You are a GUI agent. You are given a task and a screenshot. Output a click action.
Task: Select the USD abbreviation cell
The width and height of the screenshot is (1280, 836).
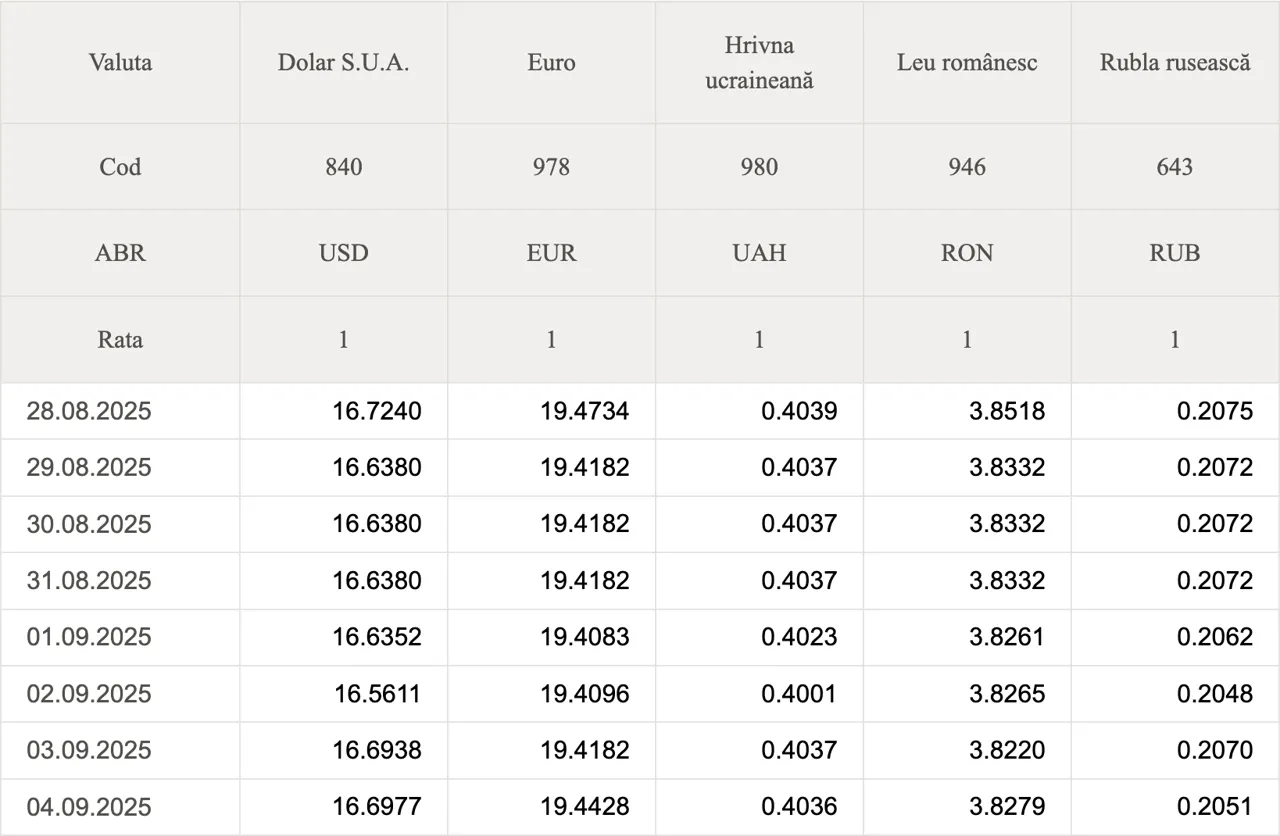[343, 253]
